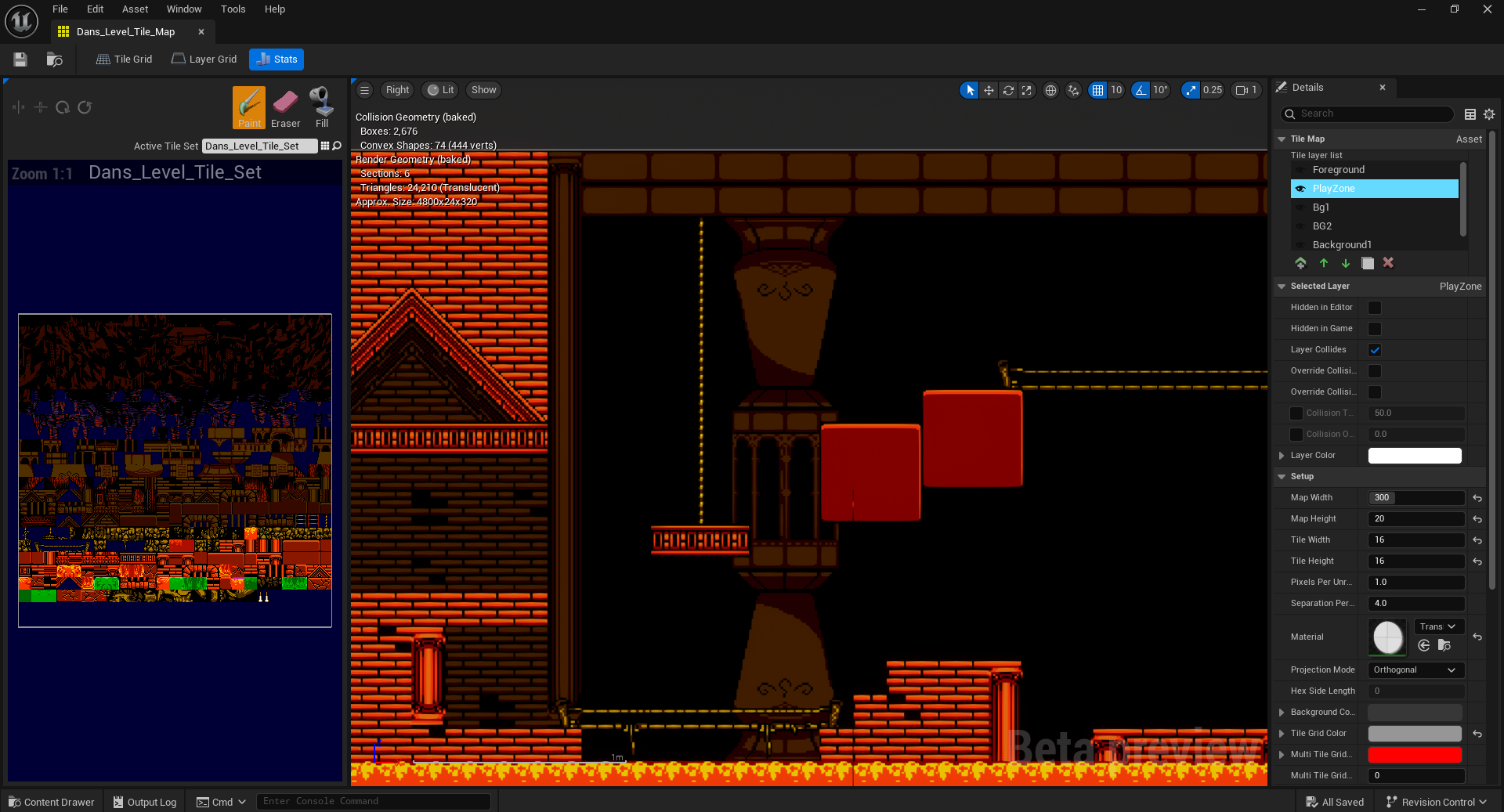Add a new tile layer
Image resolution: width=1504 pixels, height=812 pixels.
(x=1300, y=263)
